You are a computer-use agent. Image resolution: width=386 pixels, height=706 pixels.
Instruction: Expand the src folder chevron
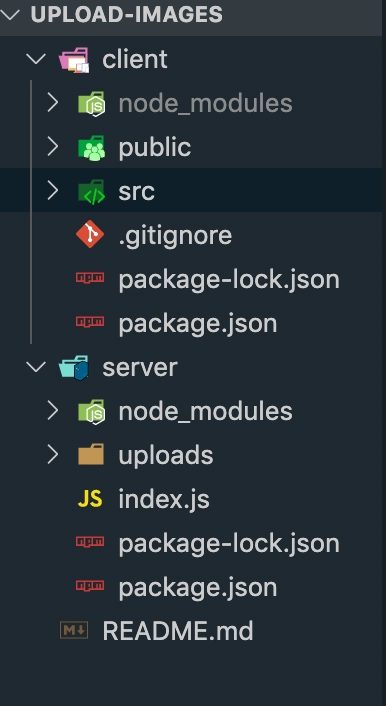pyautogui.click(x=53, y=191)
